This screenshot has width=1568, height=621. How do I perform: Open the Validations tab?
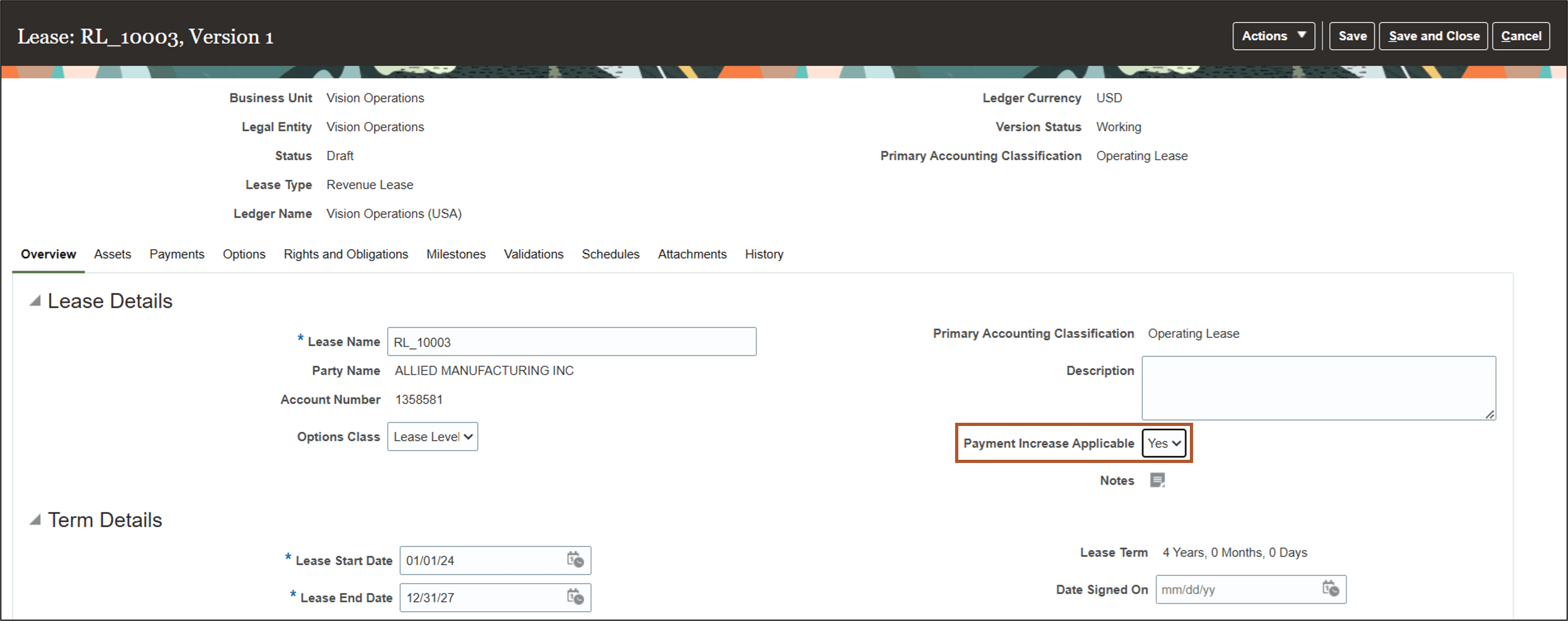pyautogui.click(x=533, y=254)
